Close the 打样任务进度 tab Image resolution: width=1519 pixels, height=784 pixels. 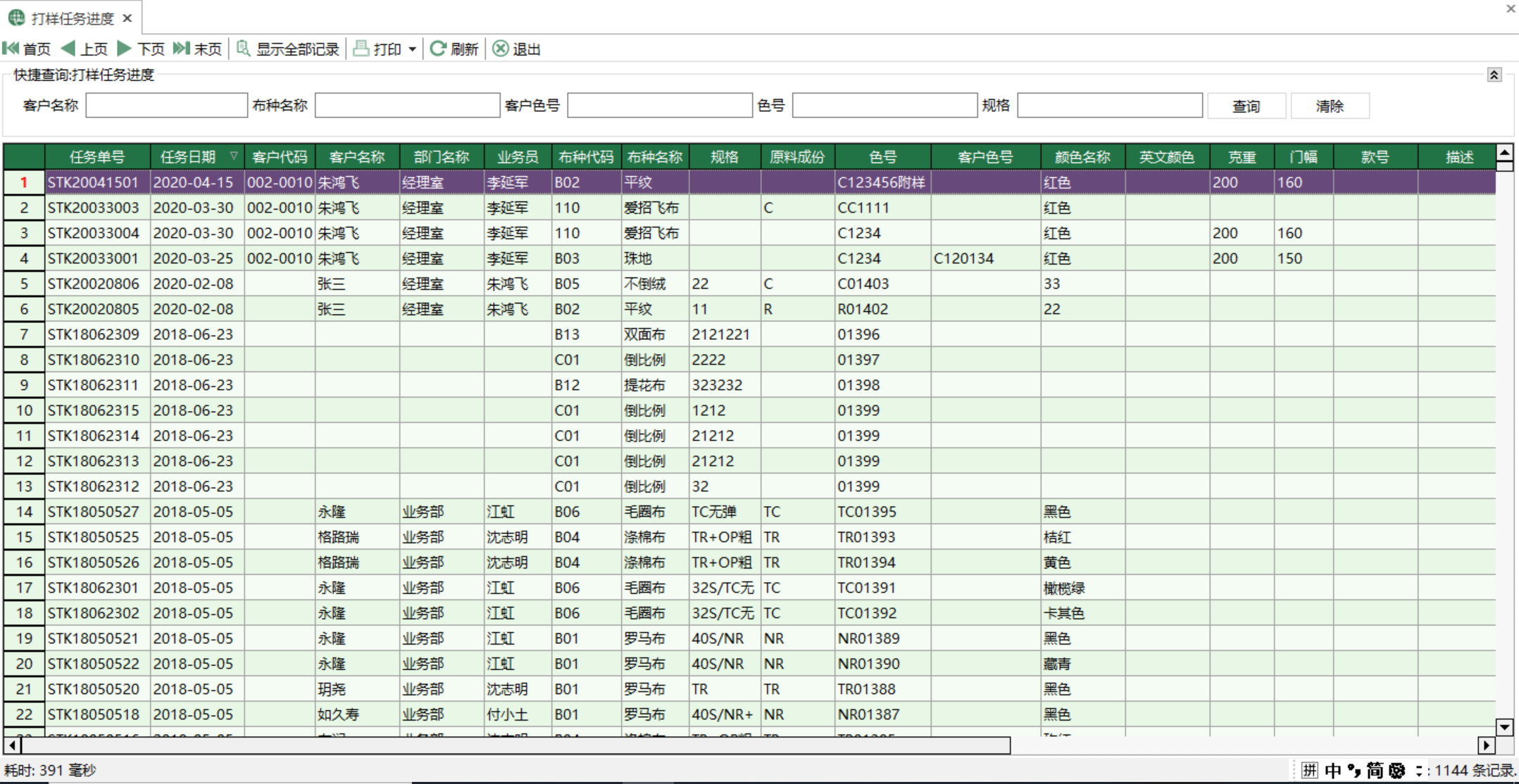pyautogui.click(x=127, y=18)
